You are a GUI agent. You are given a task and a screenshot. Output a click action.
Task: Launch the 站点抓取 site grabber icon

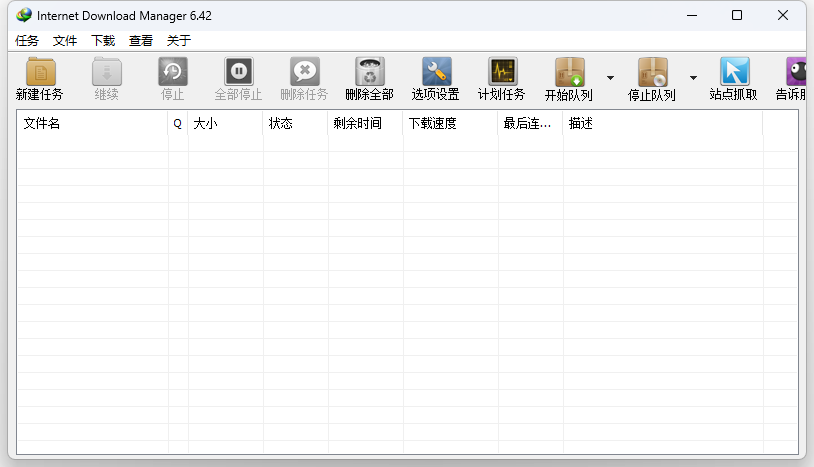coord(734,72)
